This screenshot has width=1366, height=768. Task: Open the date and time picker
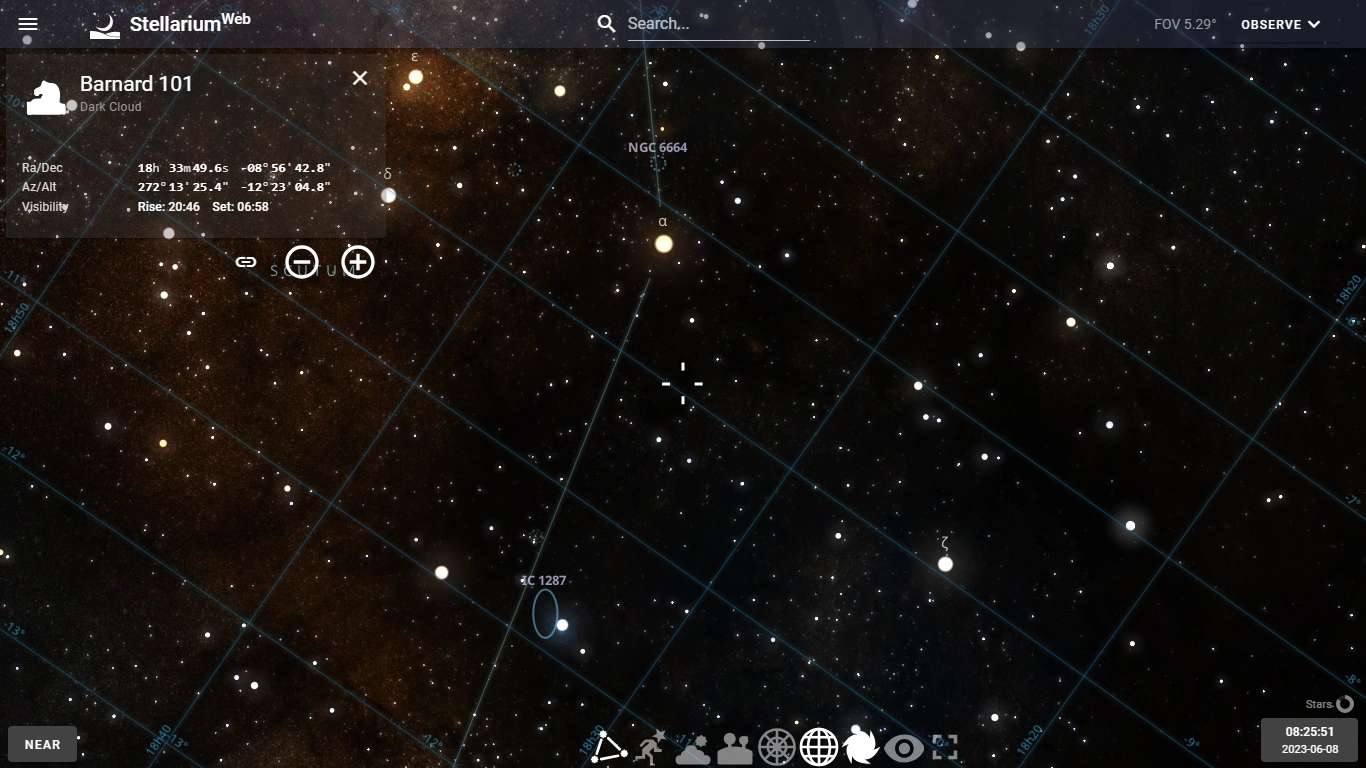pos(1310,740)
